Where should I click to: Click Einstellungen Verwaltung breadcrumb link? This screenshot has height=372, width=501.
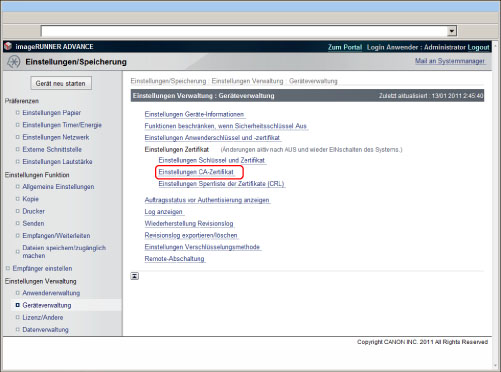[x=247, y=81]
